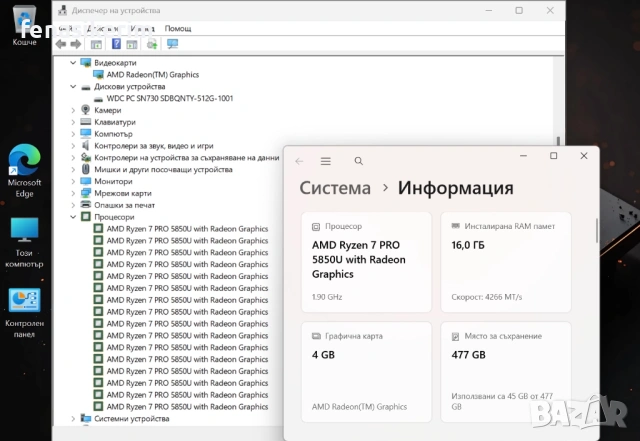Toggle the action pane toolbar icon
The image size is (640, 441).
click(x=132, y=44)
